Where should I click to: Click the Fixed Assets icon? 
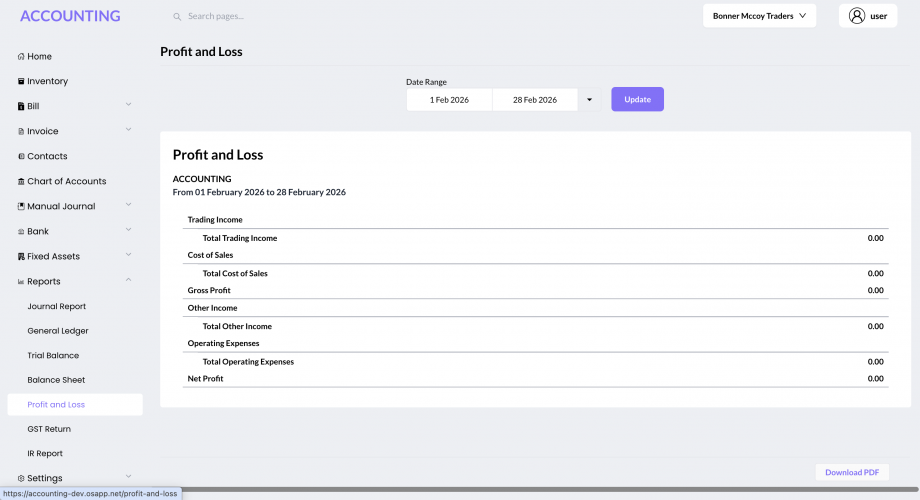[x=21, y=256]
